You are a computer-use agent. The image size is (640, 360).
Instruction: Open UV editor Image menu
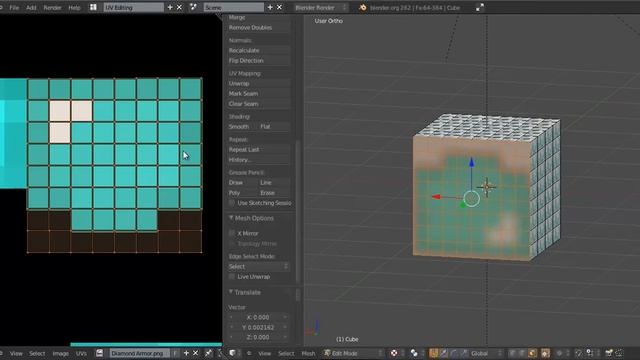(x=60, y=353)
